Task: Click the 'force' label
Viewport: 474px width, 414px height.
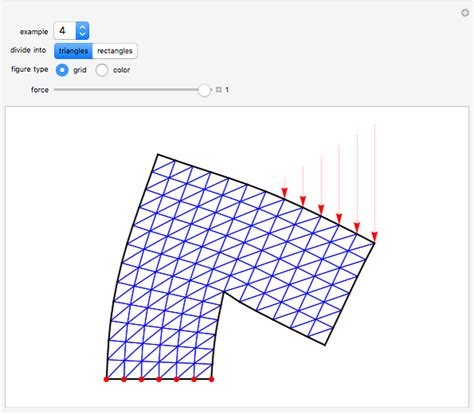Action: [x=40, y=90]
